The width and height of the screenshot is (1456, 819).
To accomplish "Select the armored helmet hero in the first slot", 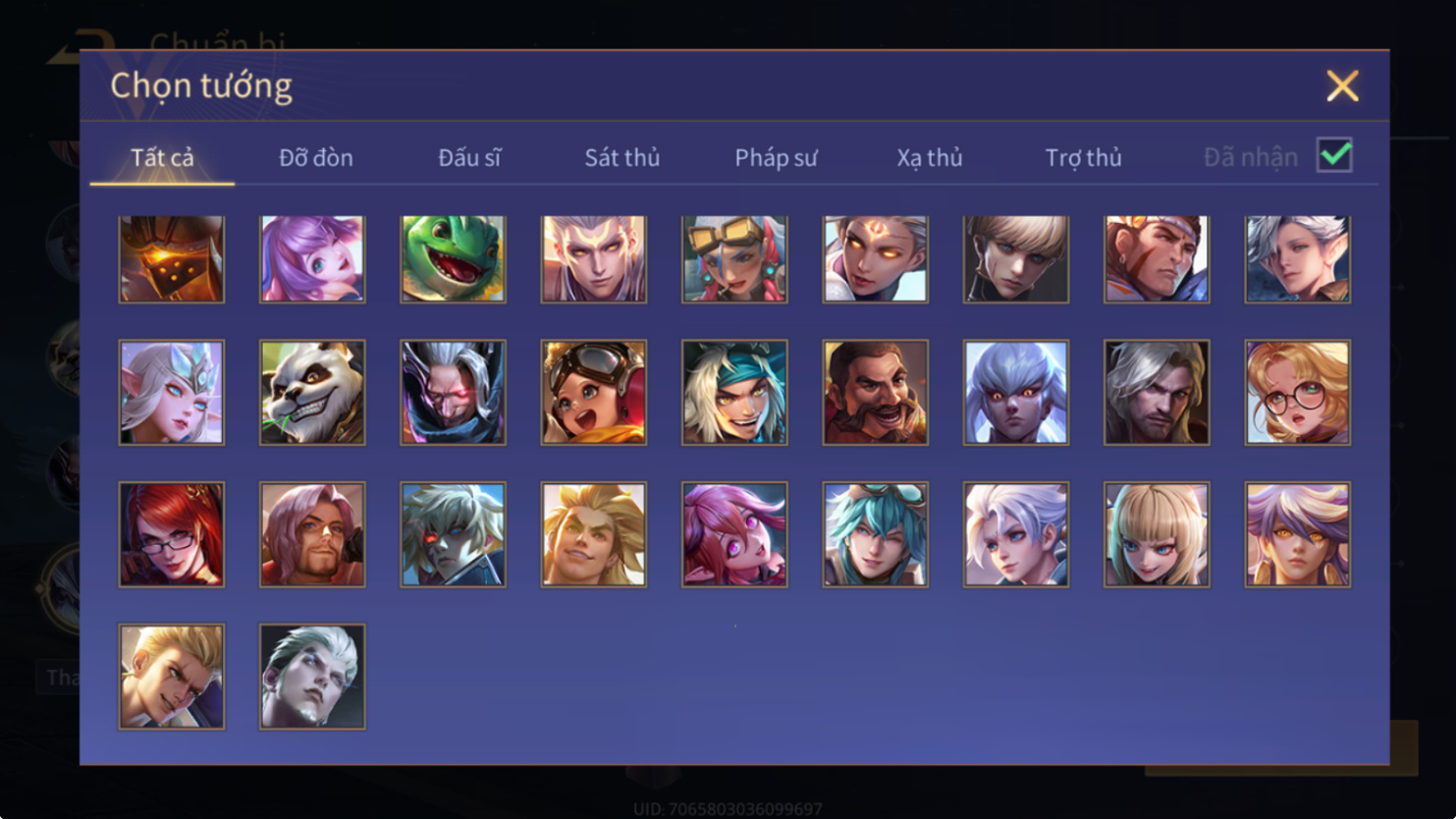I will tap(172, 258).
